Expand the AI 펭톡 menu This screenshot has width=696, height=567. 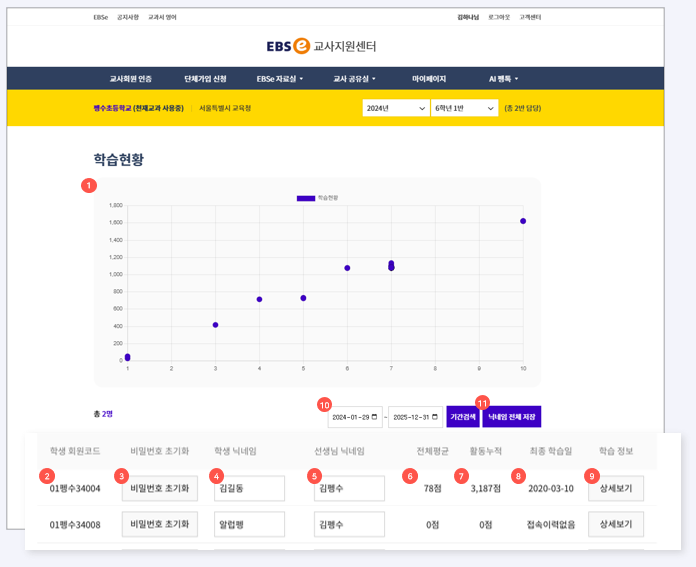click(x=503, y=79)
